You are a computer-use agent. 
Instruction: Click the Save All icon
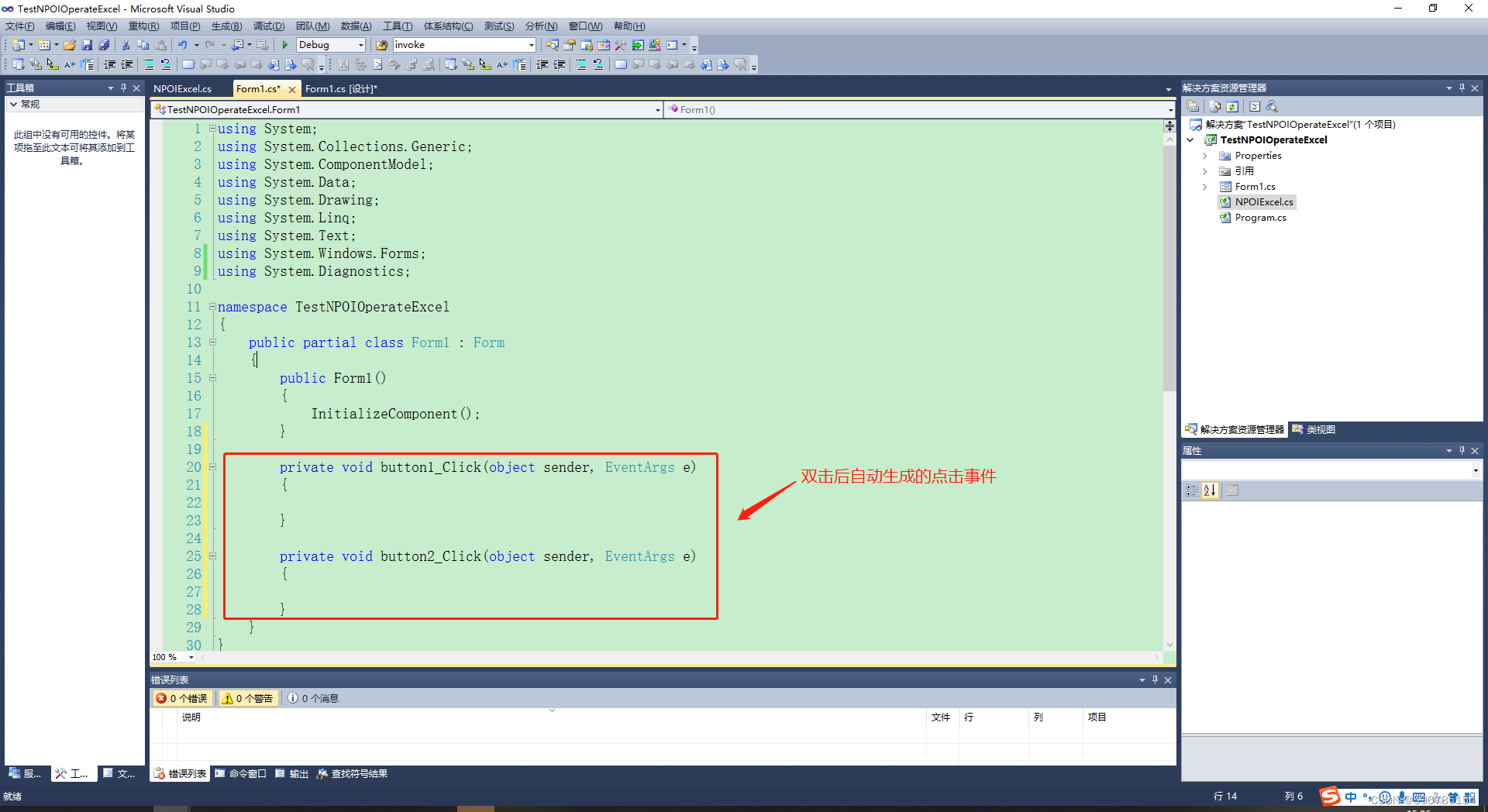tap(104, 45)
